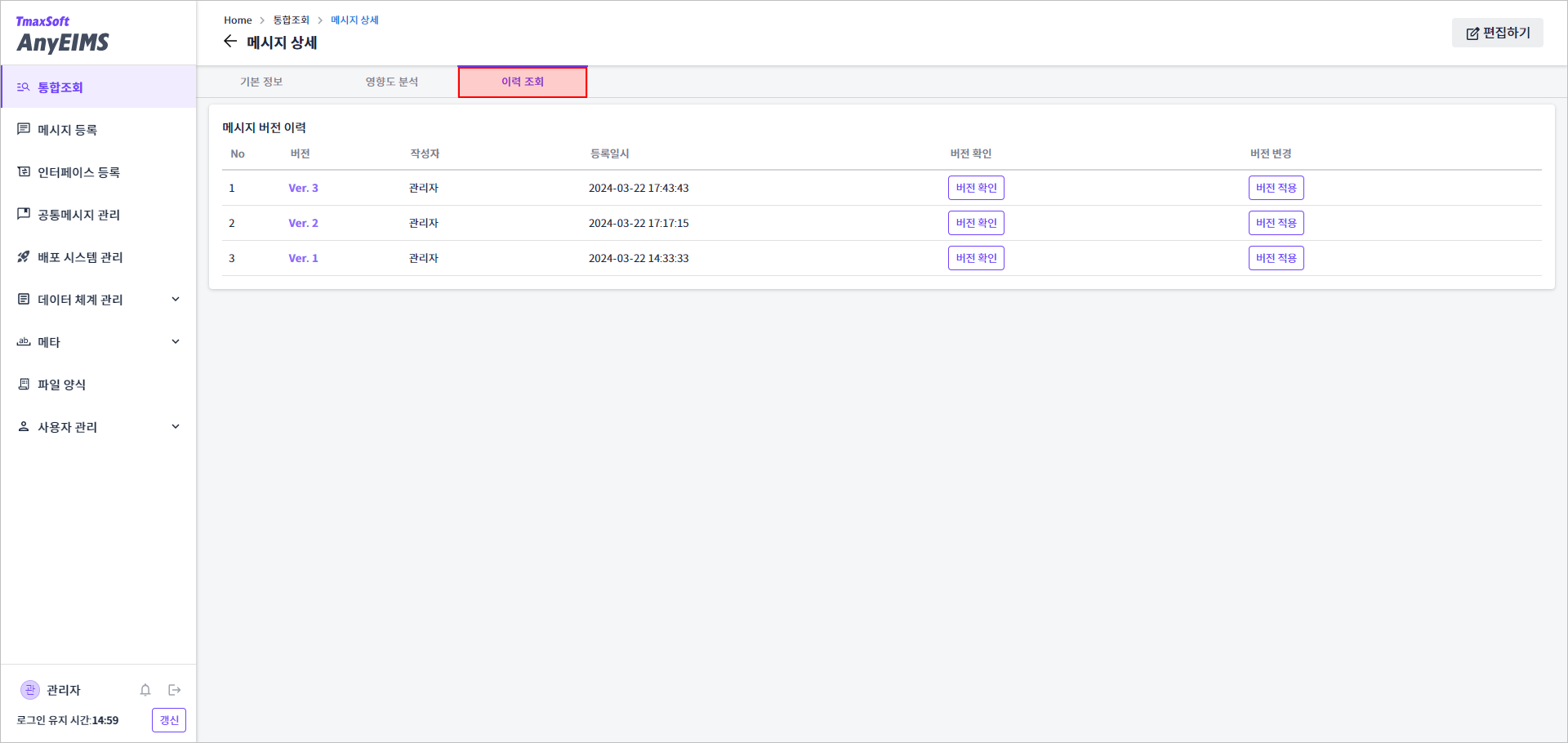Click the 공통메시지 관리 sidebar icon
1568x743 pixels.
pyautogui.click(x=24, y=214)
